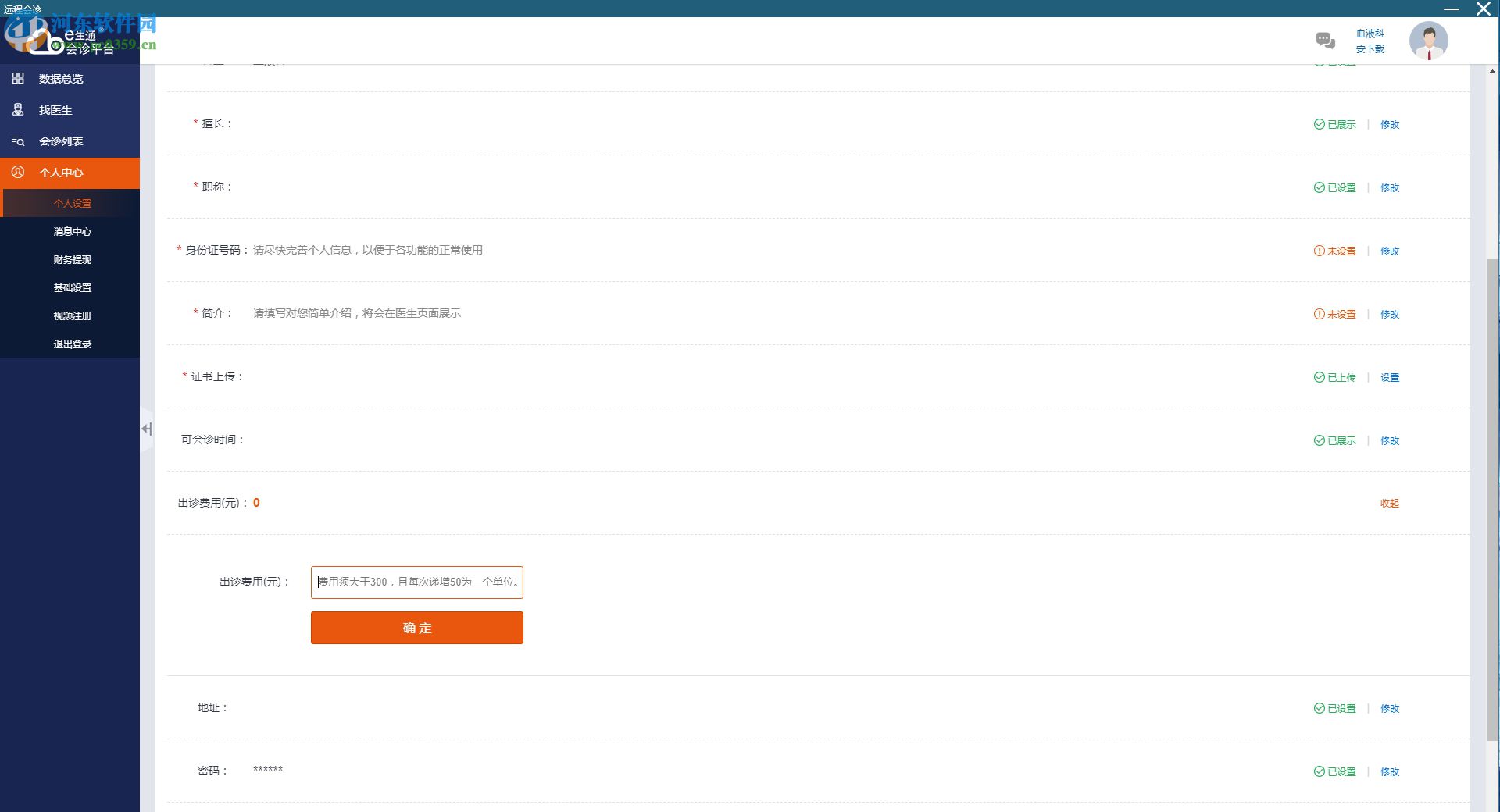Screen dimensions: 1500x812
Task: Open 数据总览 menu item
Action: coord(70,79)
